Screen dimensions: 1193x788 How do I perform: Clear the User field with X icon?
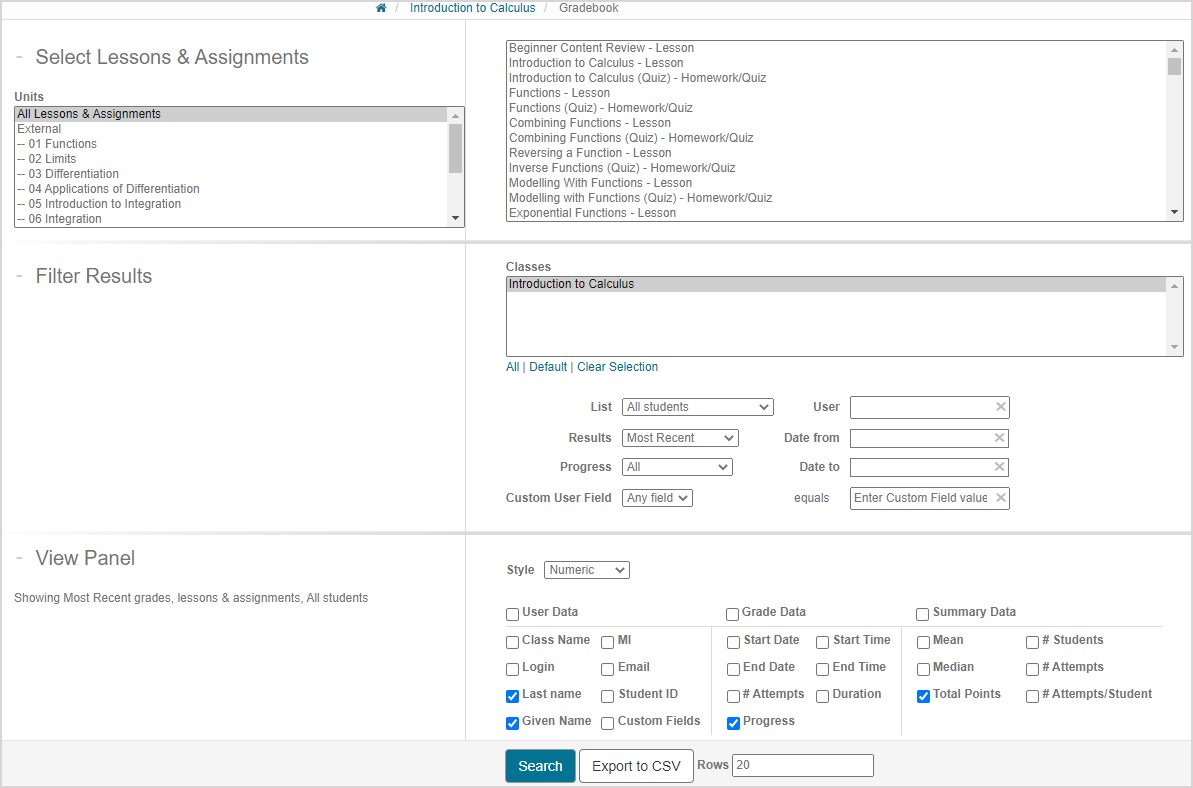1000,407
